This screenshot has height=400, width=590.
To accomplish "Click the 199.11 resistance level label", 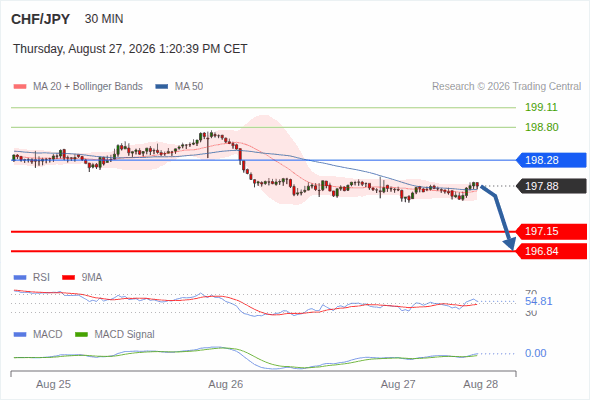I will coord(541,107).
